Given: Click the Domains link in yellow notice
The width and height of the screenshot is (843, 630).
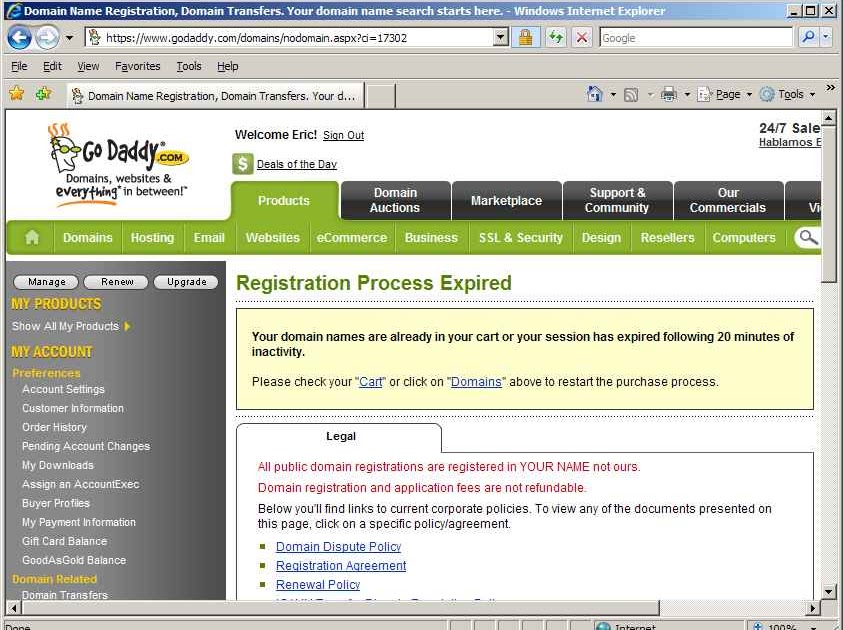Looking at the screenshot, I should 476,382.
